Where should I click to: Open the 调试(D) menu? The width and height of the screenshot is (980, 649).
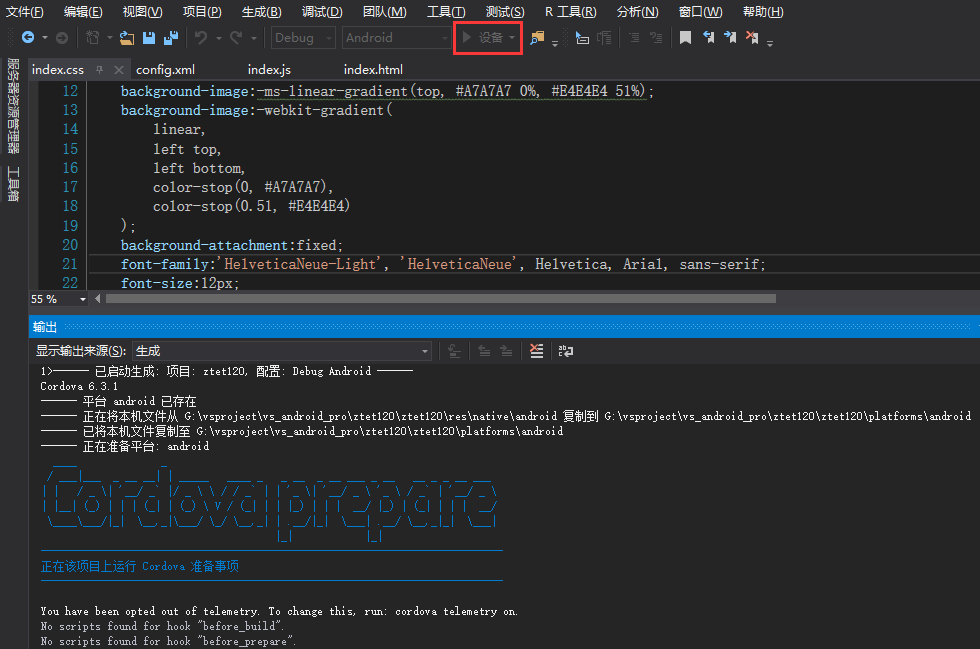pyautogui.click(x=321, y=12)
